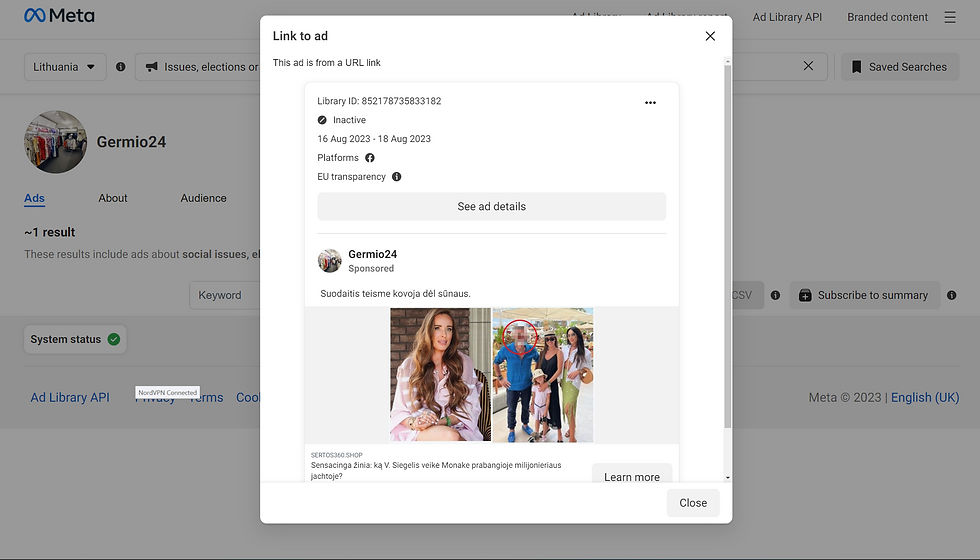
Task: Click the Close button in dialog
Action: [693, 503]
